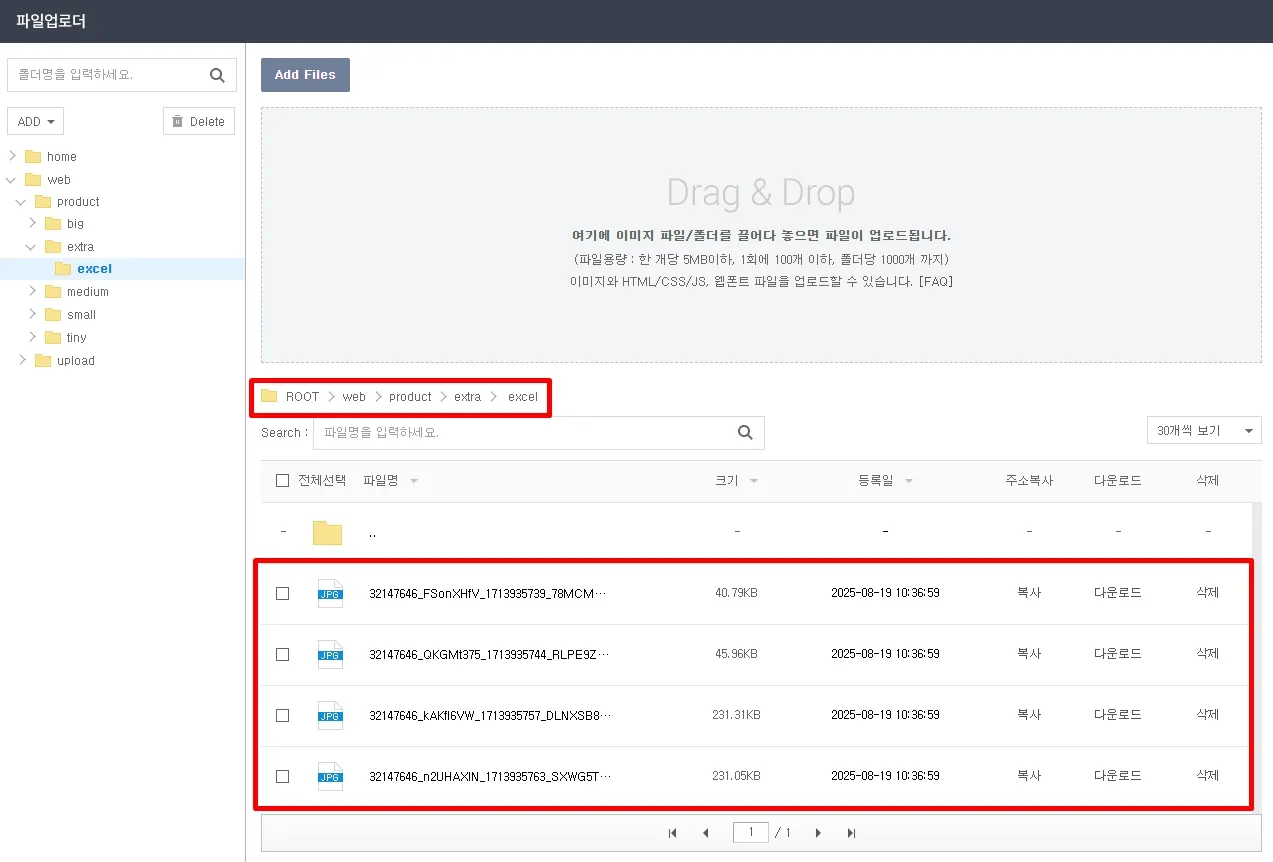The height and width of the screenshot is (862, 1273).
Task: Click web in the breadcrumb
Action: (354, 397)
